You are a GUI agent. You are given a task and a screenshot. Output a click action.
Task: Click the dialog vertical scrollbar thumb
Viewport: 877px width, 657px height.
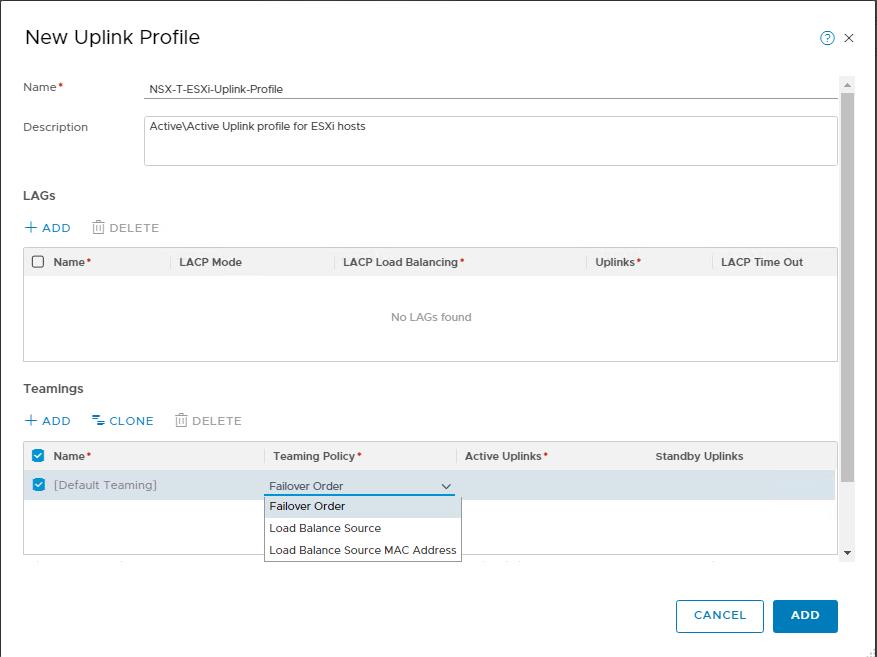coord(847,287)
